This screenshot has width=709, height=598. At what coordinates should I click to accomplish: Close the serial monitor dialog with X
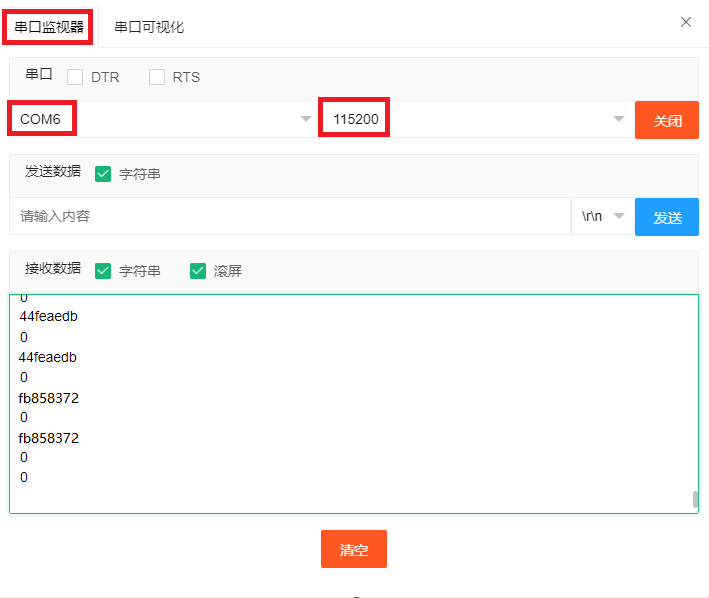(x=686, y=22)
